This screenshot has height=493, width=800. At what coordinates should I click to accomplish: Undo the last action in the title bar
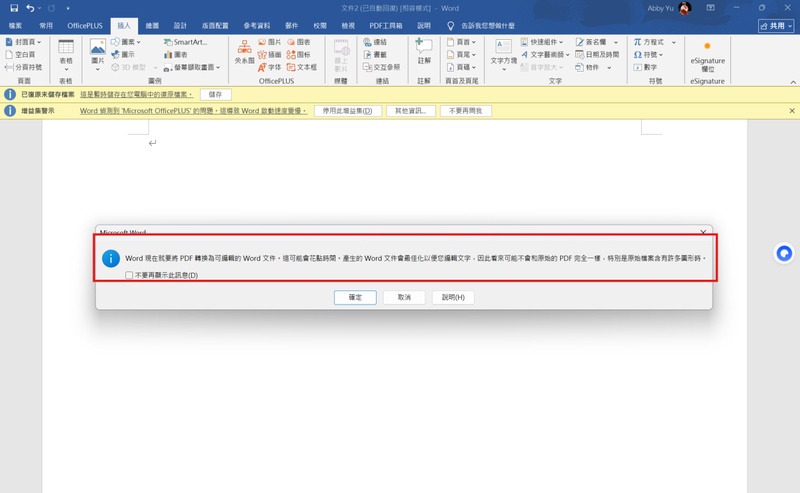pos(30,8)
